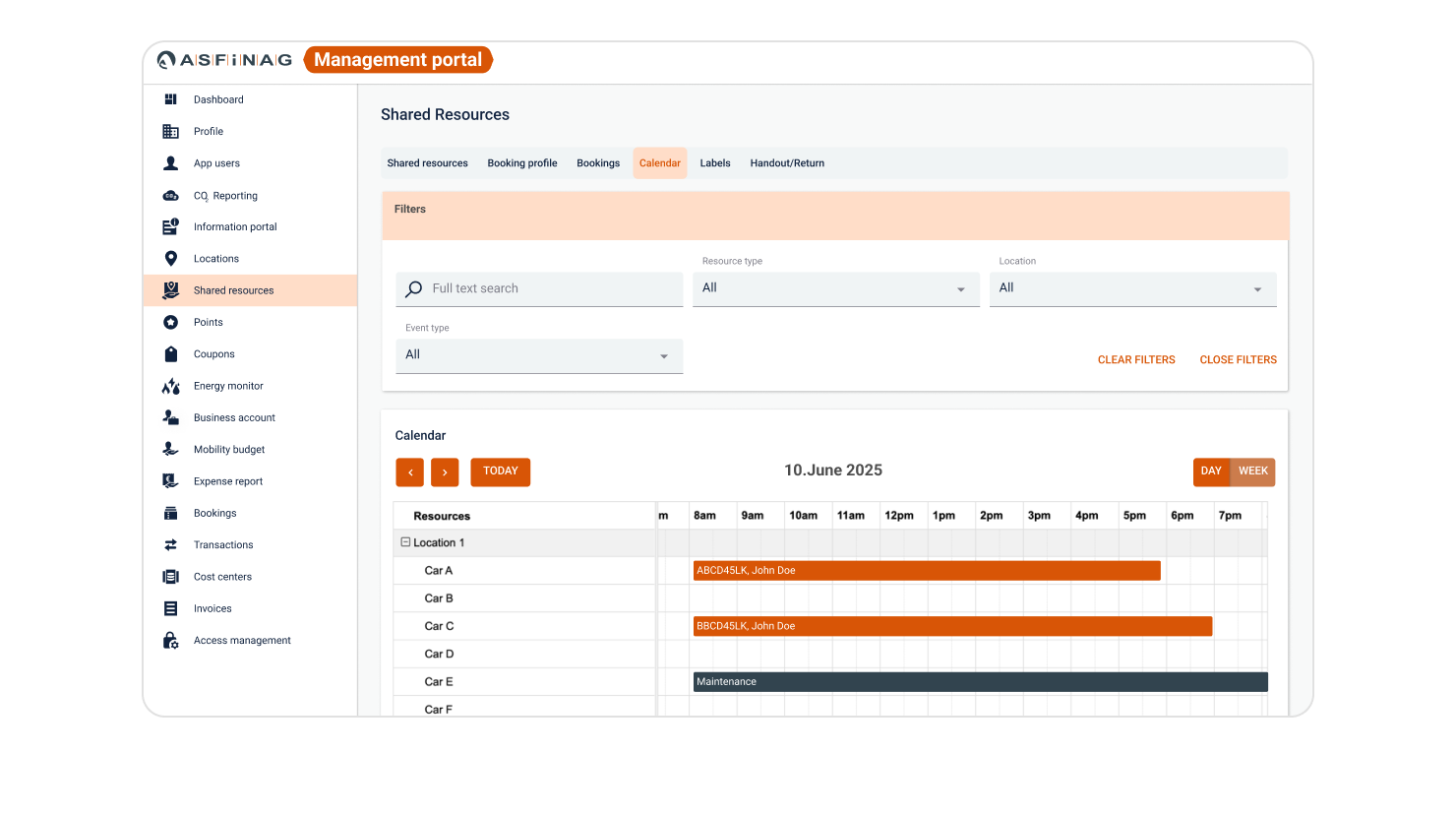Viewport: 1456px width, 817px height.
Task: Open App users via its person icon
Action: coord(170,163)
